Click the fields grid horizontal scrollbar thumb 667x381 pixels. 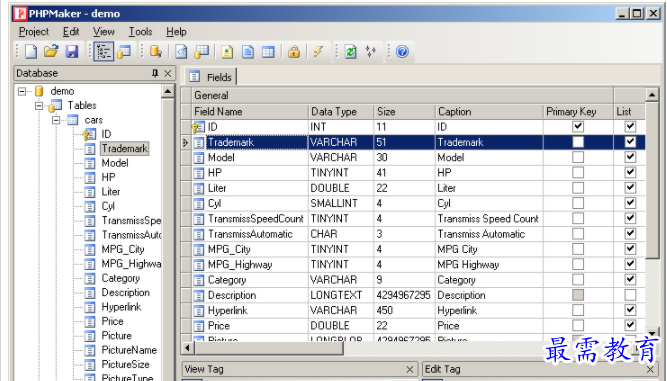268,348
